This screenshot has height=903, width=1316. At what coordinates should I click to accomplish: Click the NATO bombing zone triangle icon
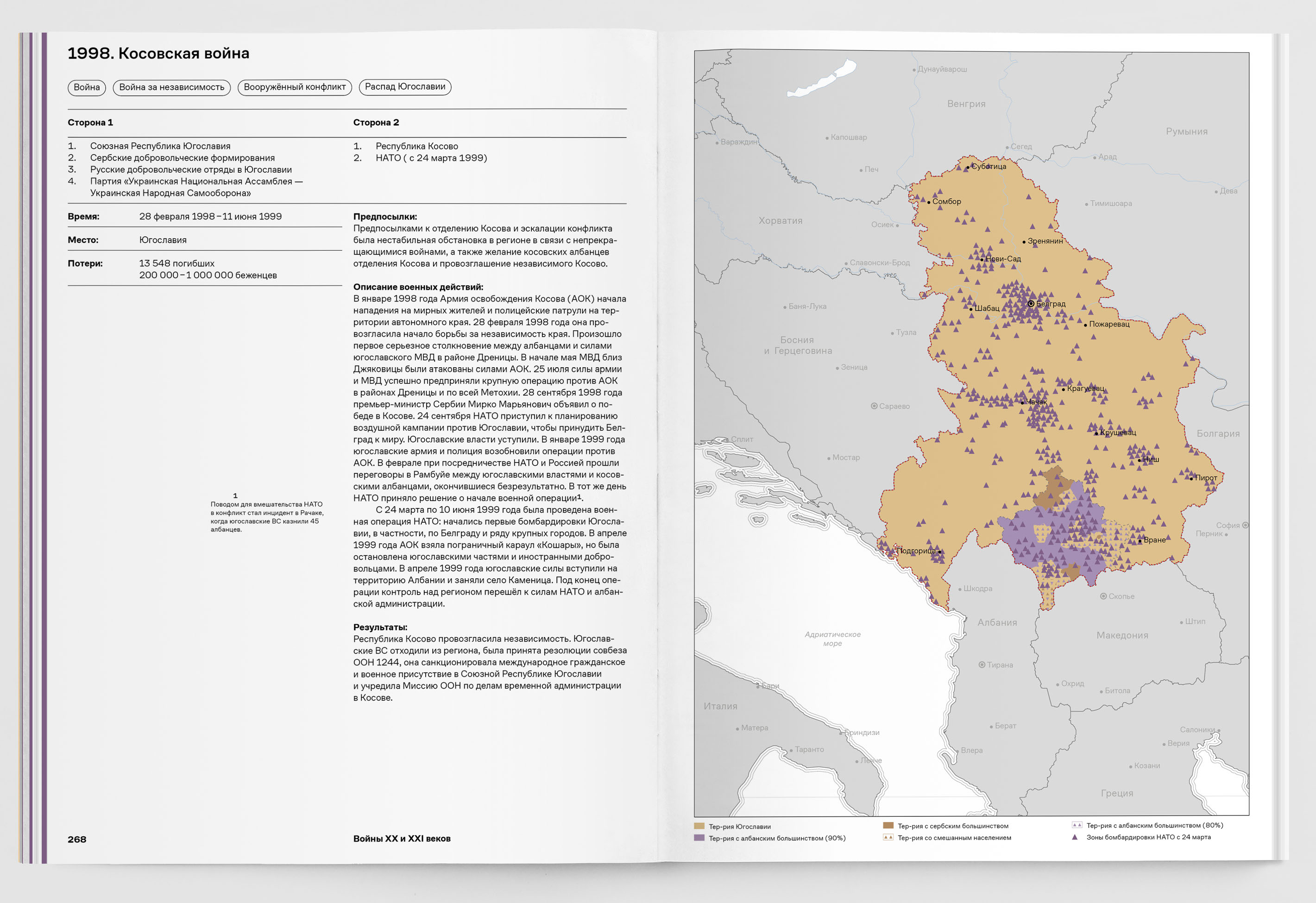point(1075,837)
